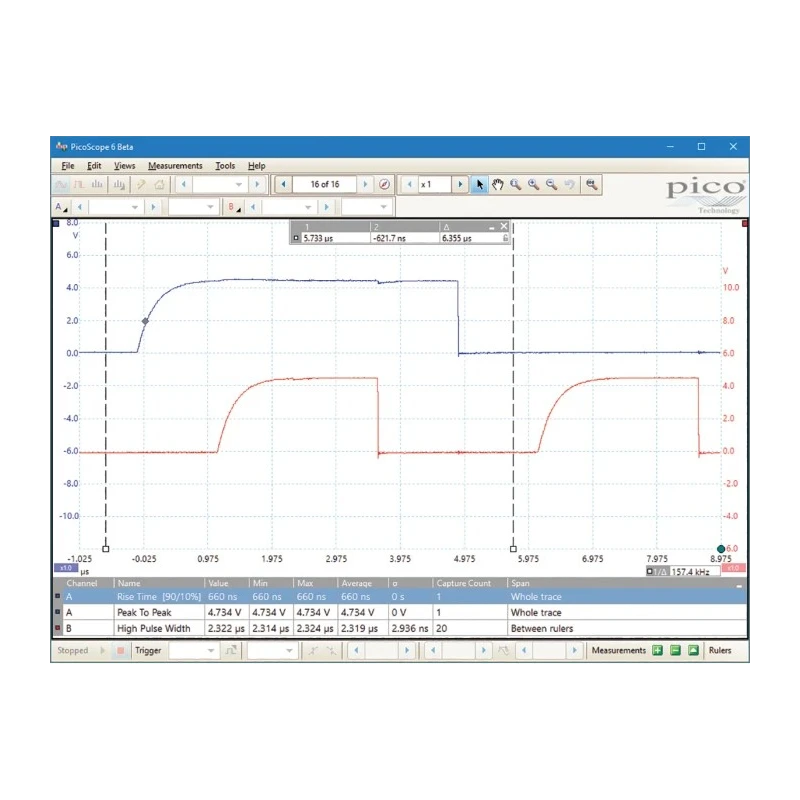Screen dimensions: 800x800
Task: Open Channel B coupling dropdown
Action: pos(383,207)
